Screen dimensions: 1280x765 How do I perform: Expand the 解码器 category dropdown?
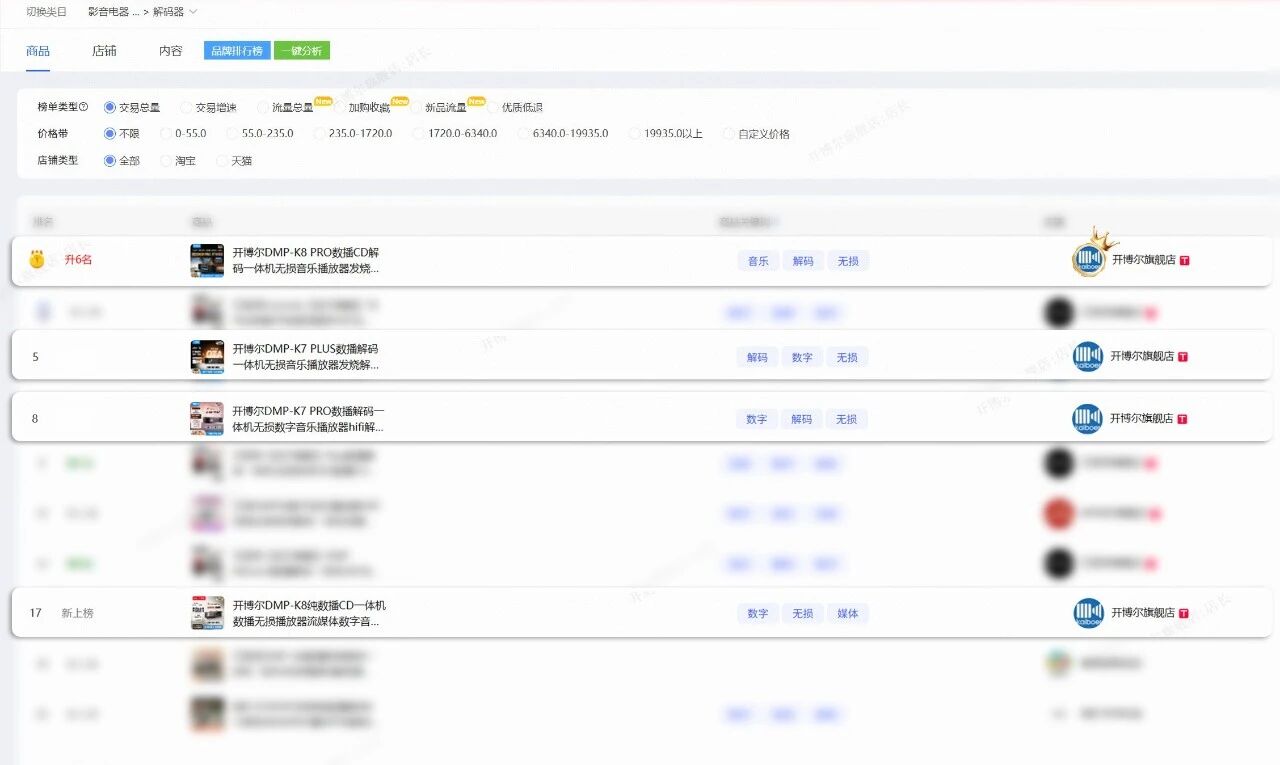pos(175,12)
